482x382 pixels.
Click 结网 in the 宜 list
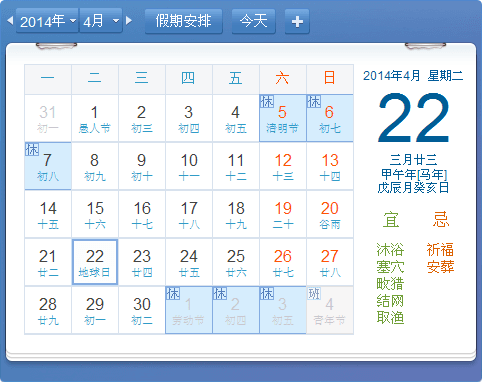pos(390,301)
